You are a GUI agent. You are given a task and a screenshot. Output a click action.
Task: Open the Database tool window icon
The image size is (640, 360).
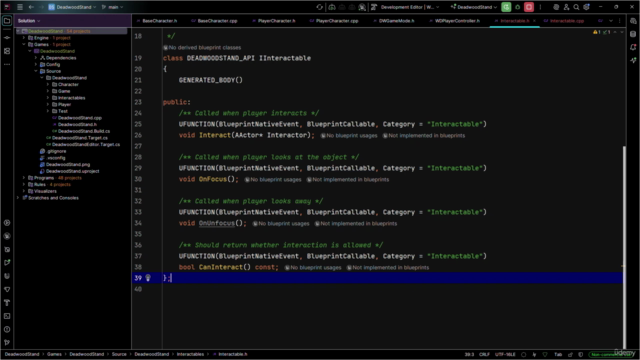(633, 34)
